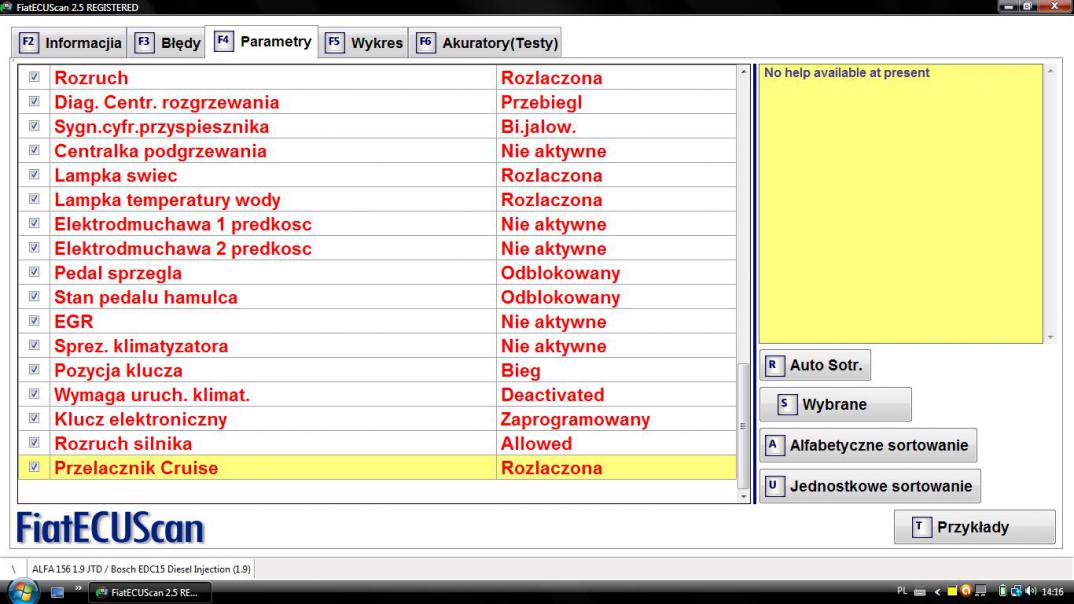Click the Stan pedalu hamulca label

146,297
